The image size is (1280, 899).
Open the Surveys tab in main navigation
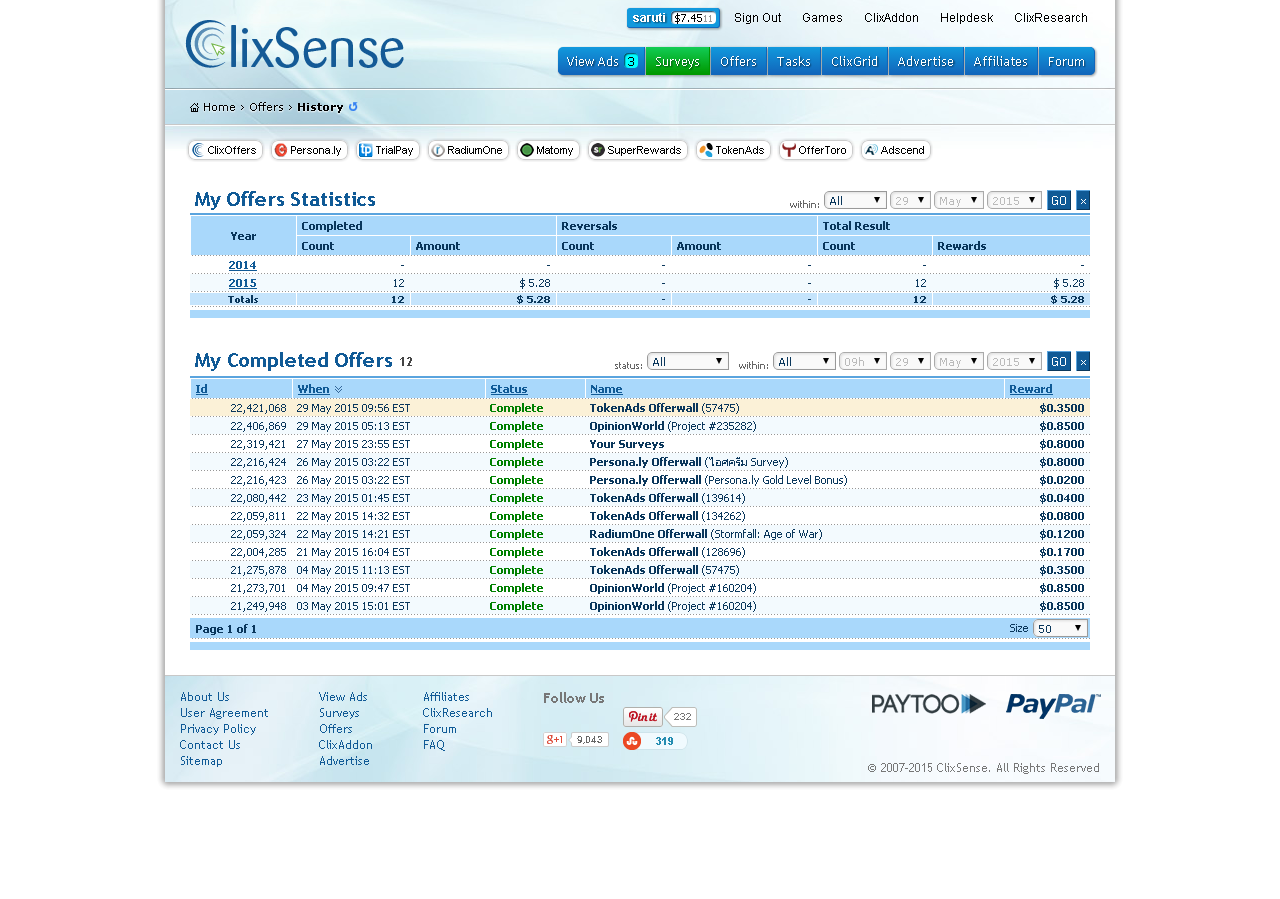pyautogui.click(x=678, y=61)
